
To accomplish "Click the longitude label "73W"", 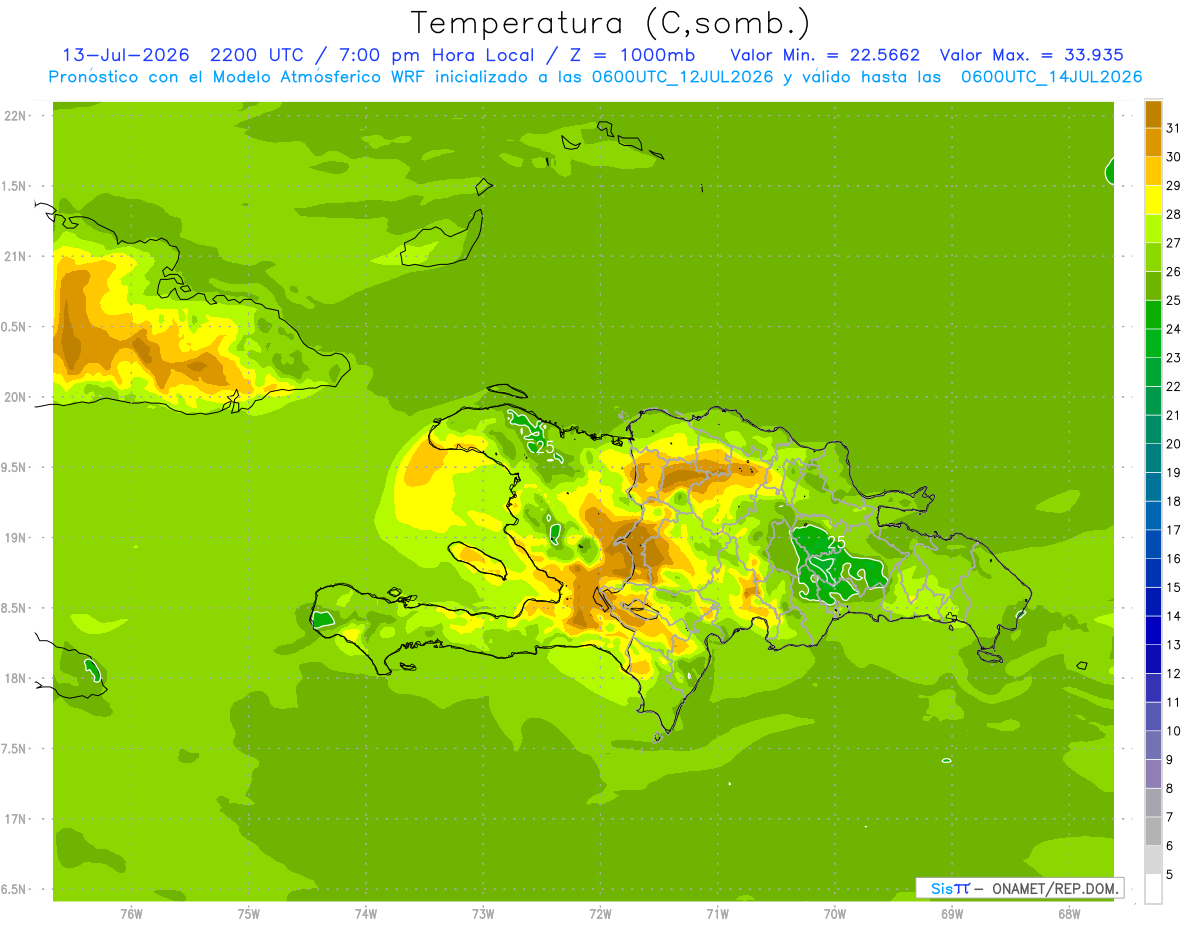I will click(483, 913).
